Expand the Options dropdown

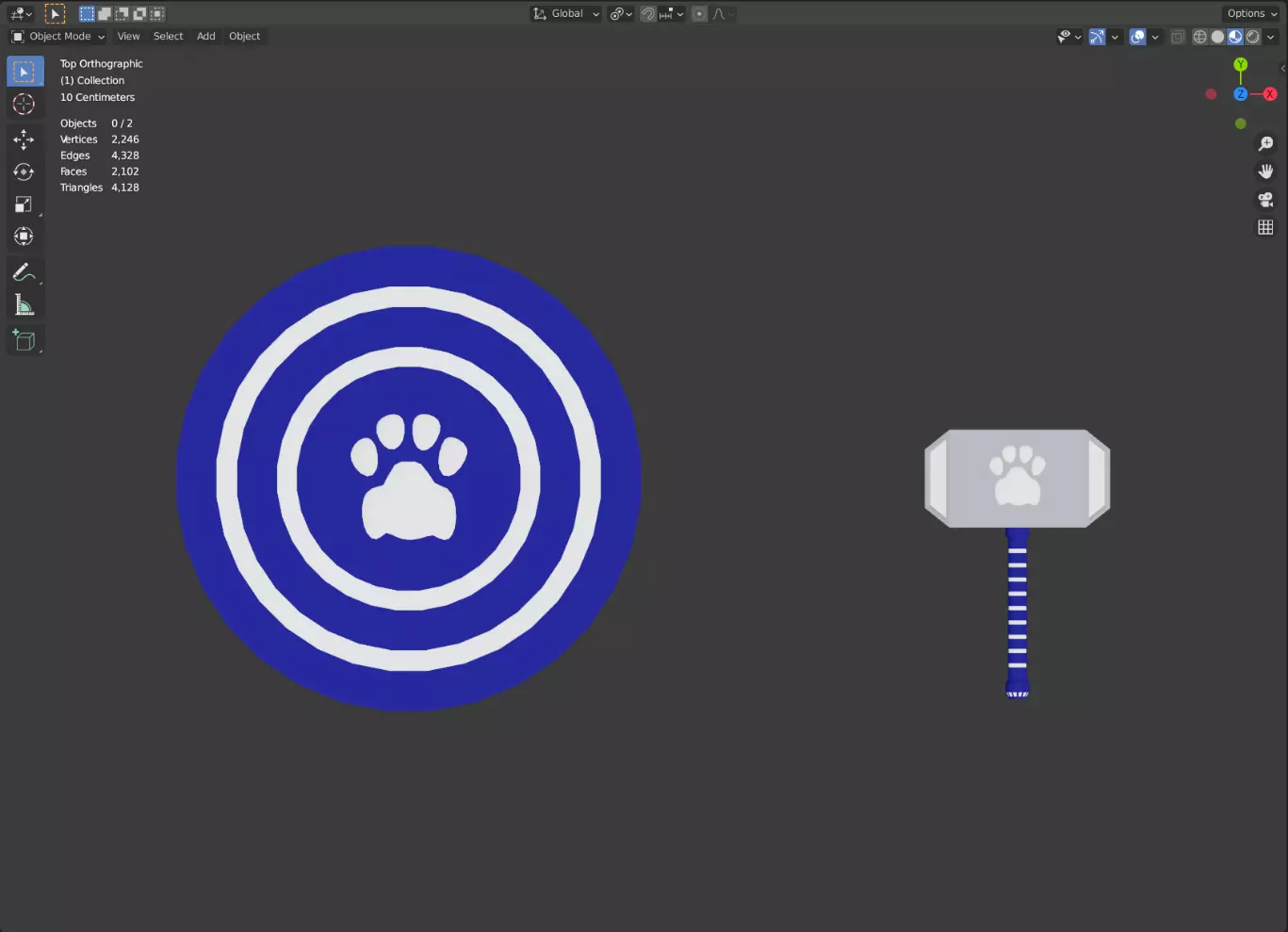pyautogui.click(x=1251, y=13)
